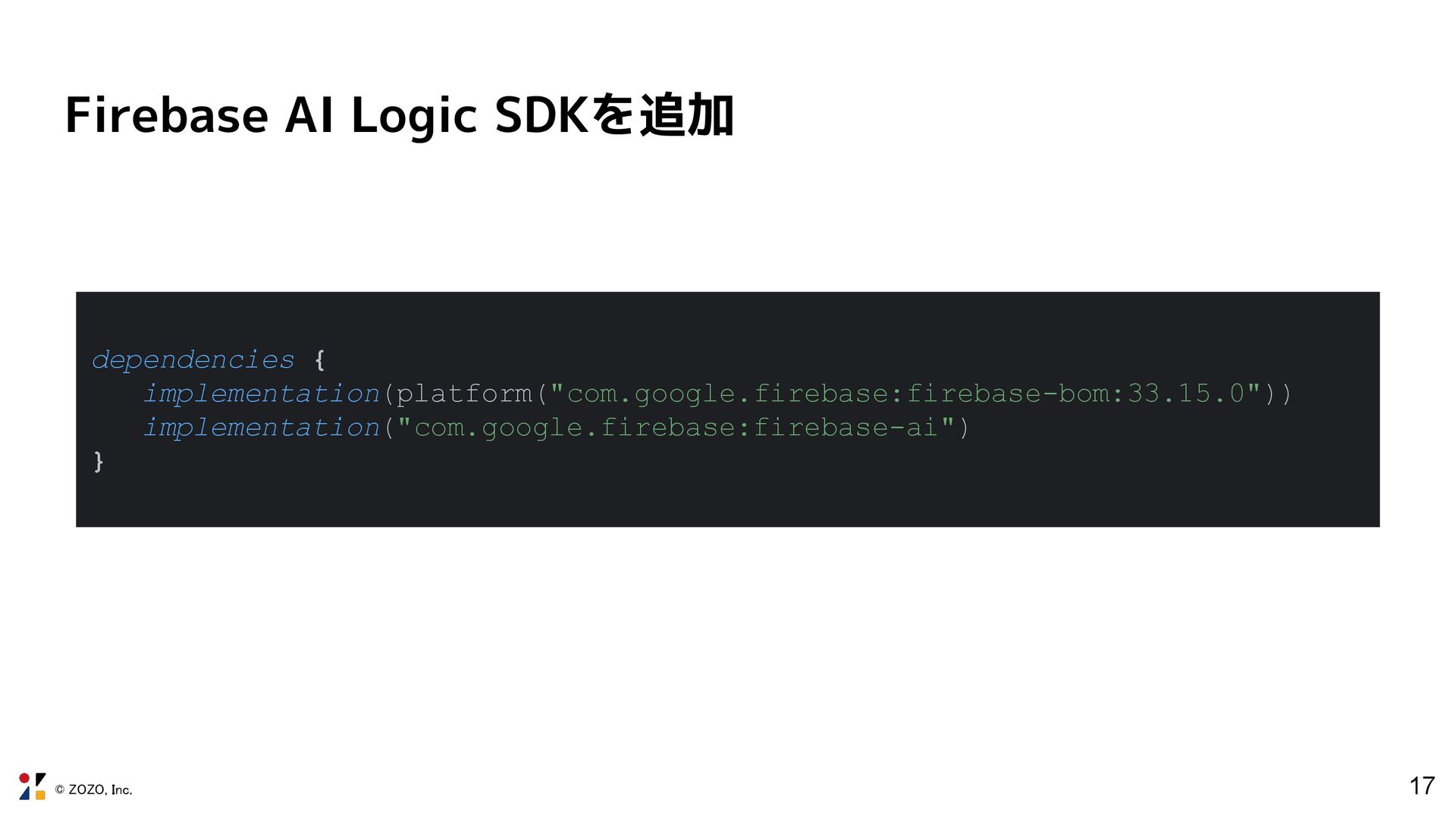Click the second implementation keyword

(x=262, y=428)
